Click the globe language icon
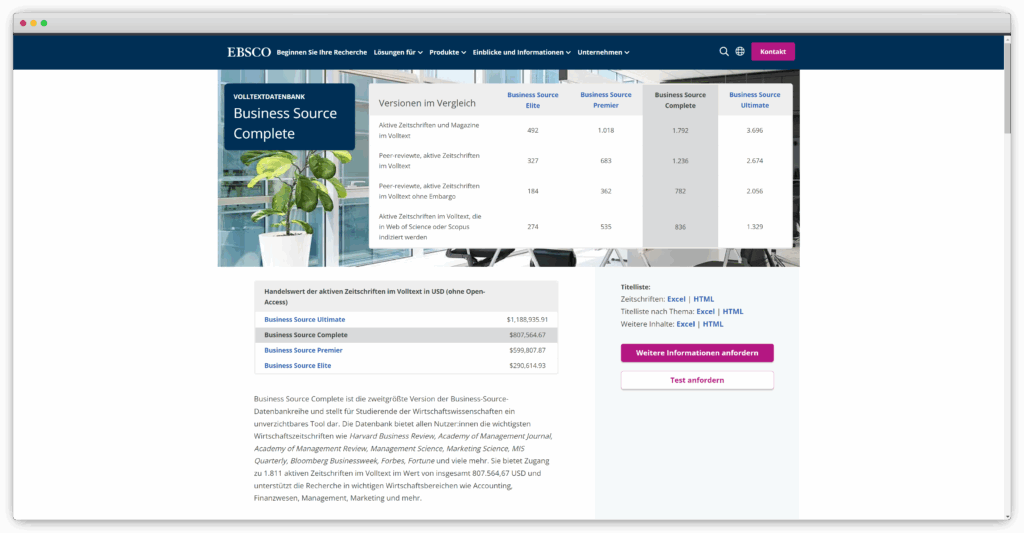 click(740, 52)
